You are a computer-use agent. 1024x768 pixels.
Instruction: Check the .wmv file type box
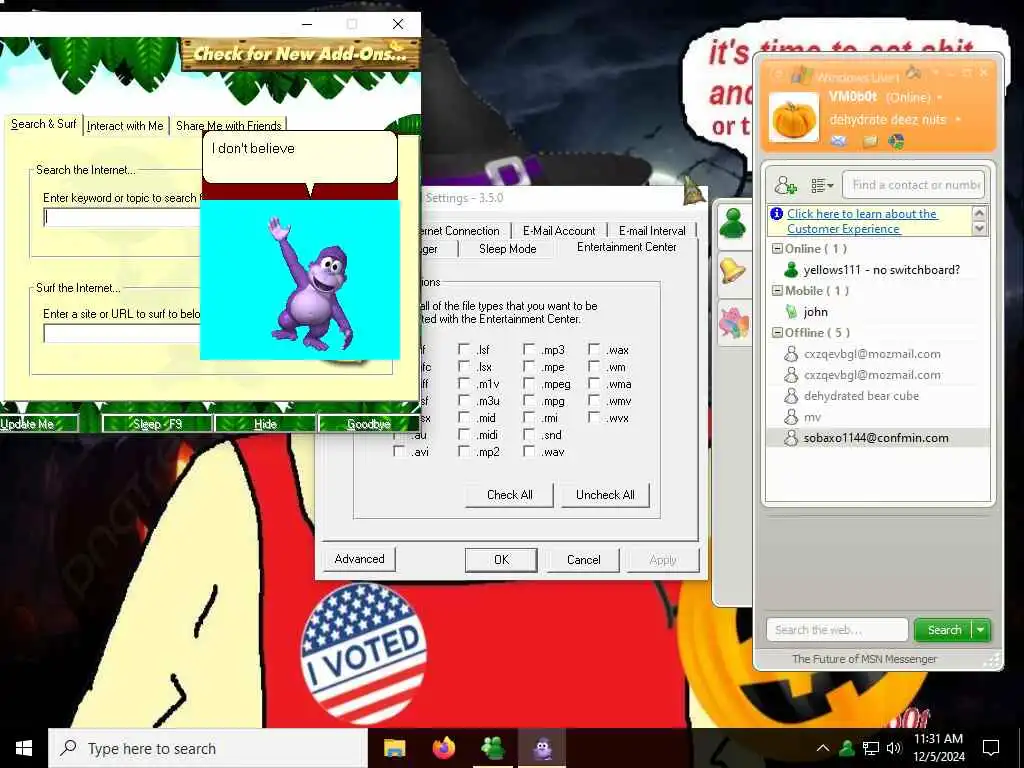coord(594,400)
